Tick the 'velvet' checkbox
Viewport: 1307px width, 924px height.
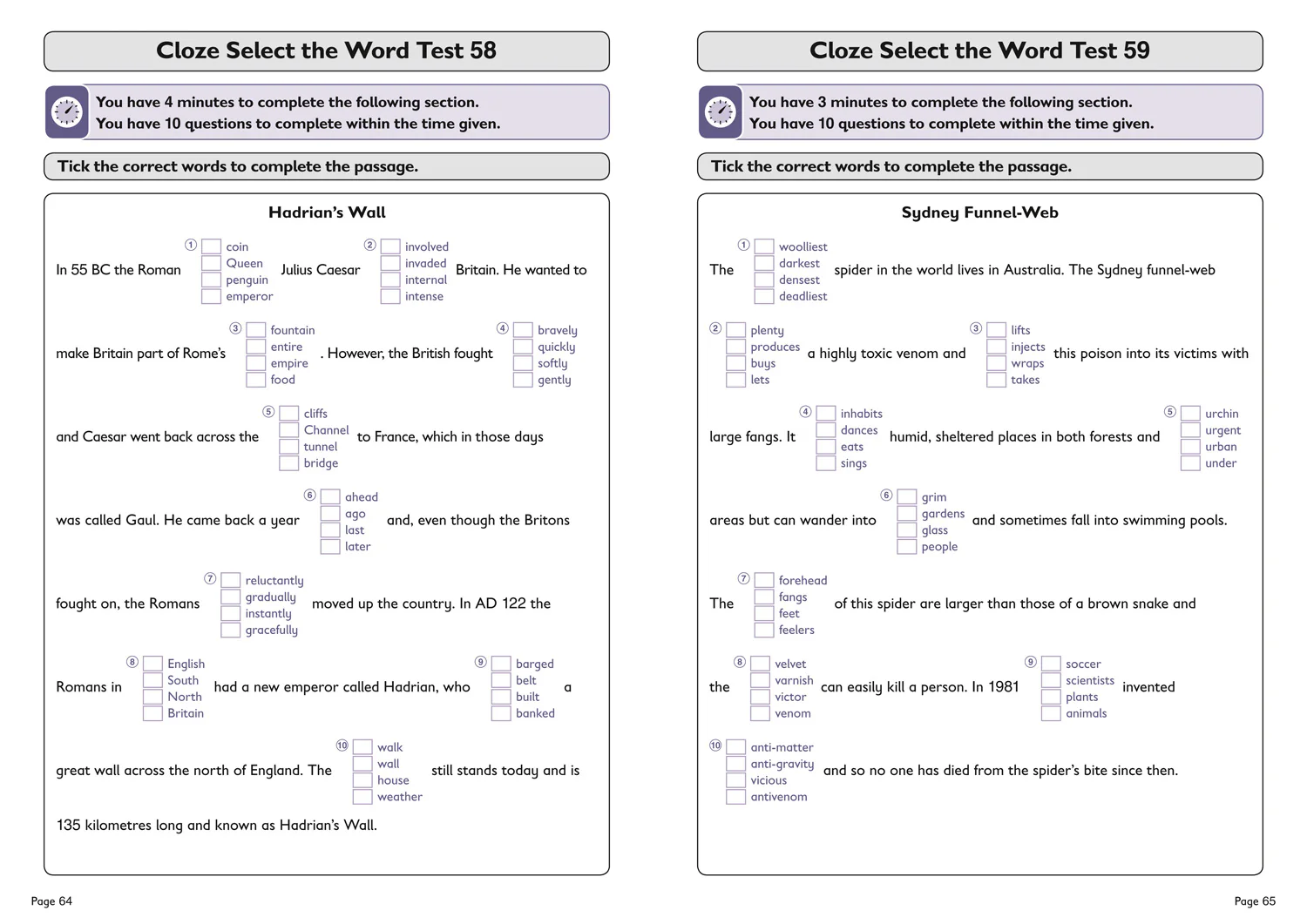[x=761, y=664]
